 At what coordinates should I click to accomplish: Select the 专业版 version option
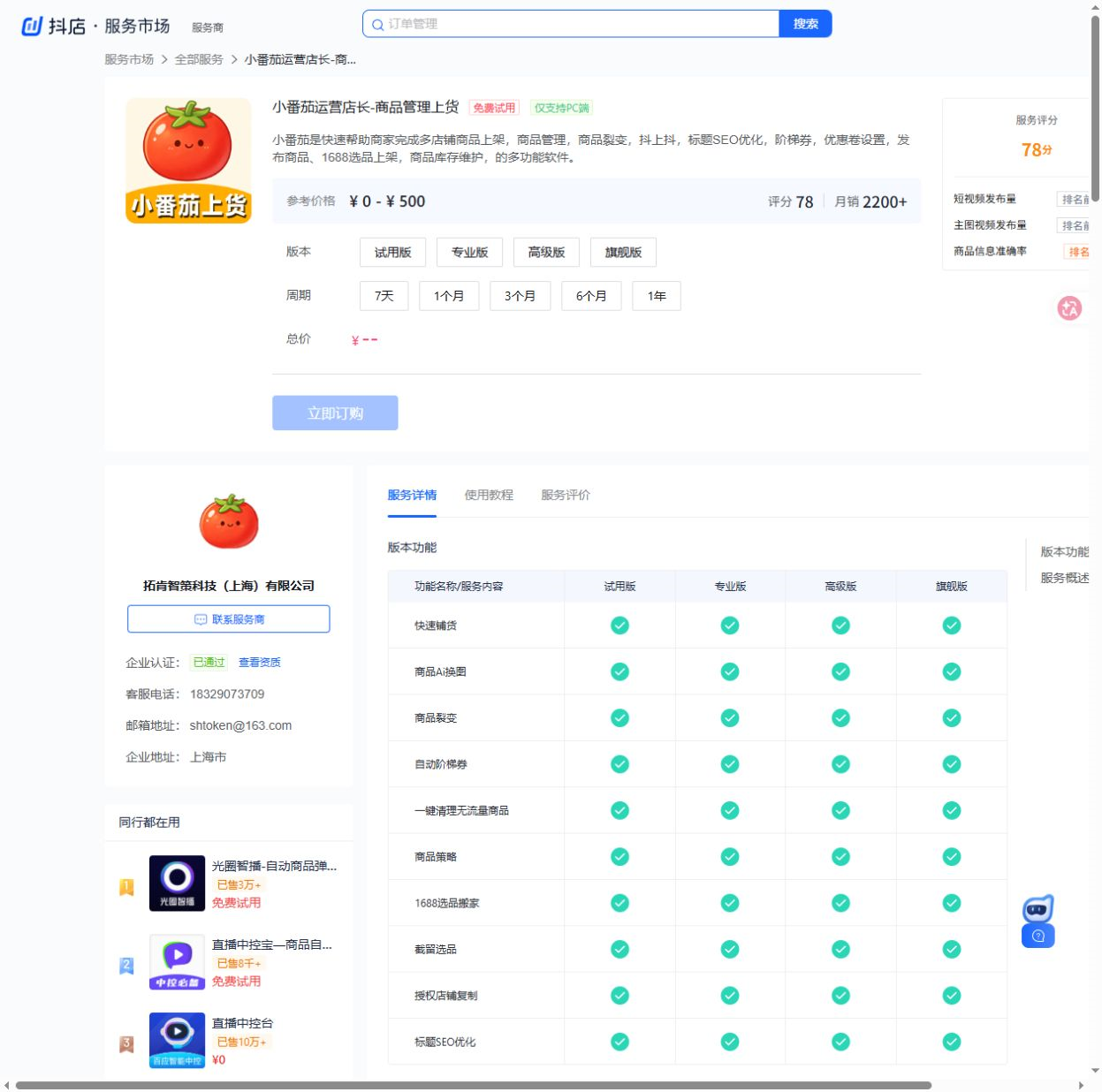pyautogui.click(x=470, y=253)
